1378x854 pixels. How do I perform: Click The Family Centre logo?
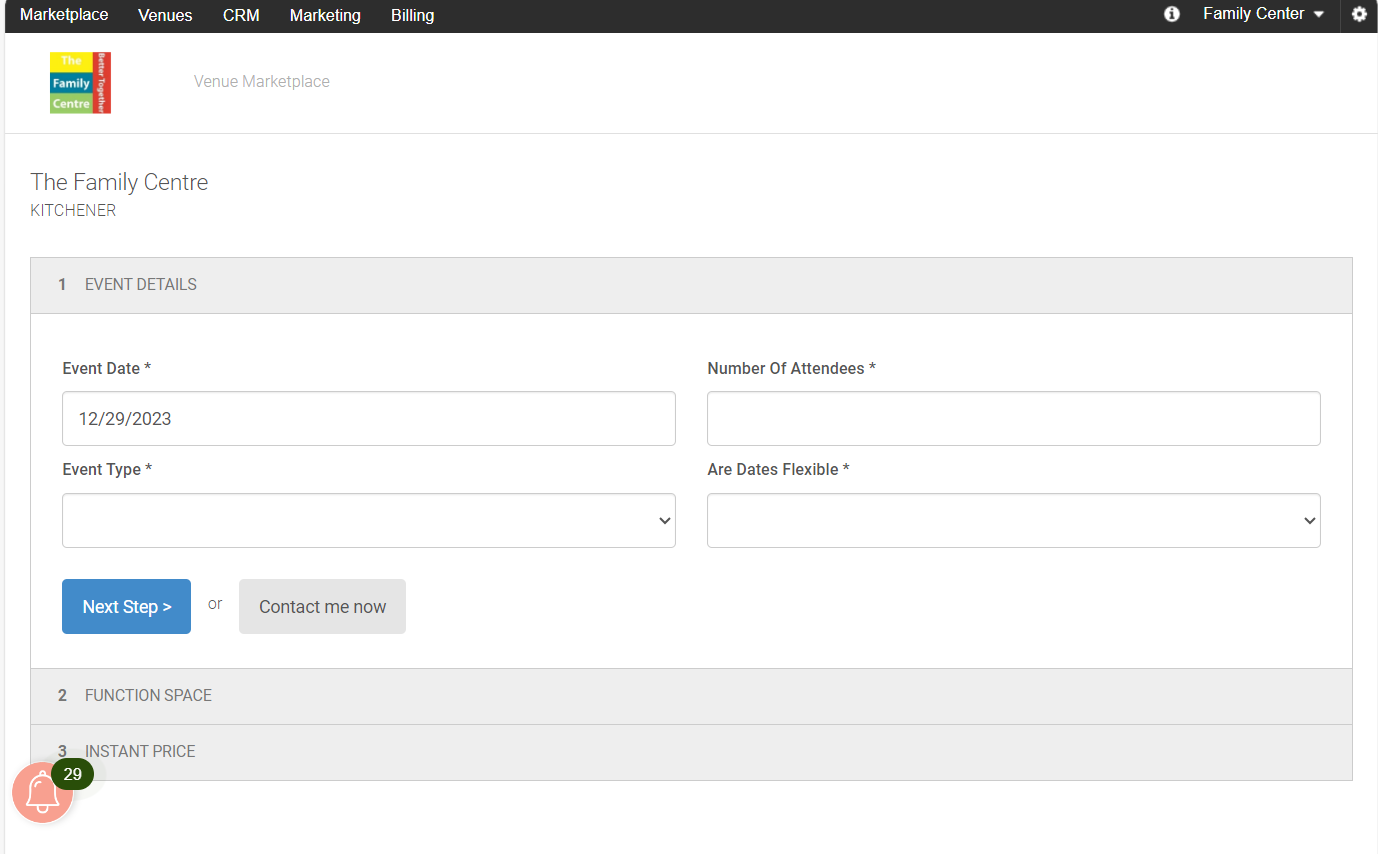tap(80, 82)
